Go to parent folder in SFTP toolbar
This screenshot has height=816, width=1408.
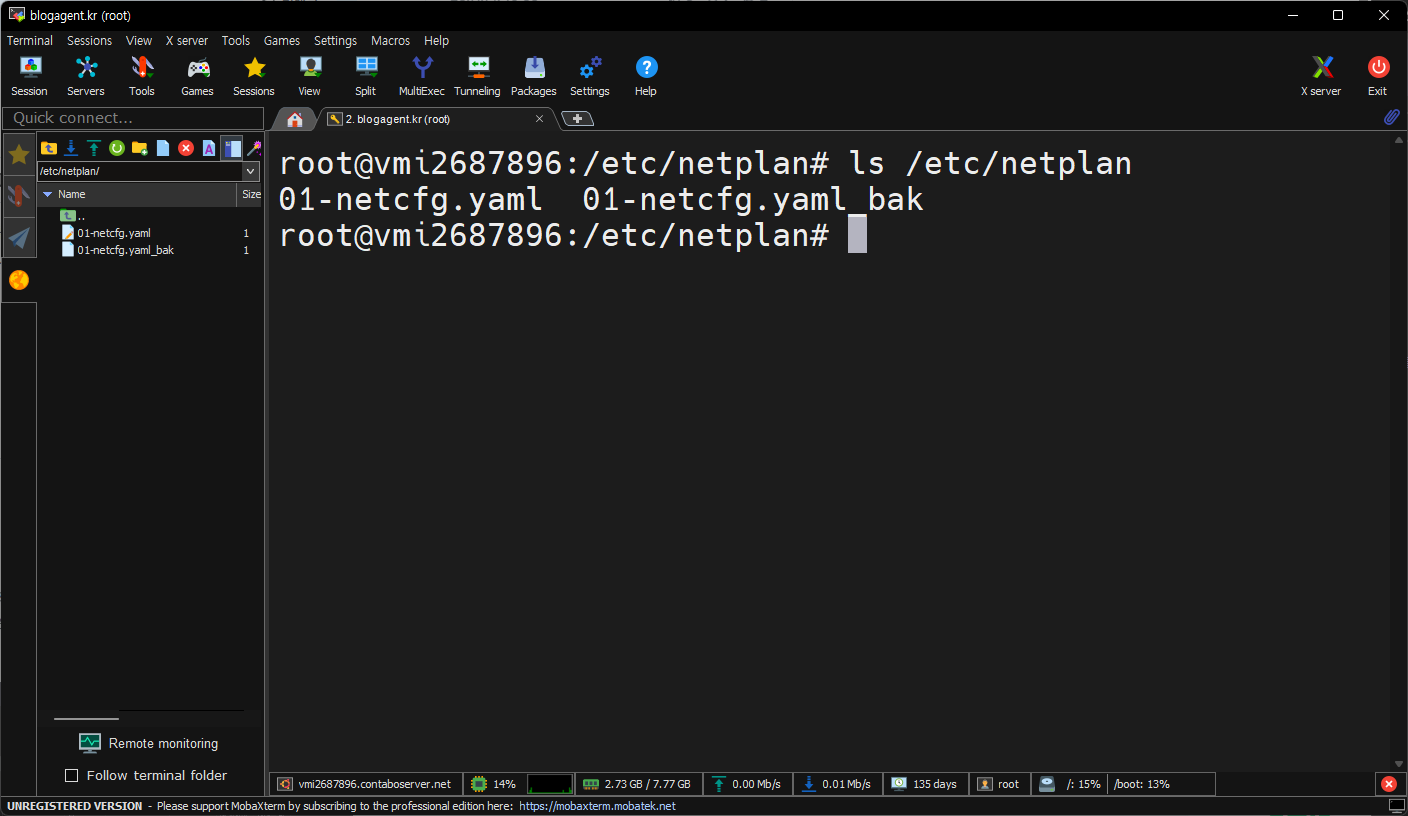(49, 148)
